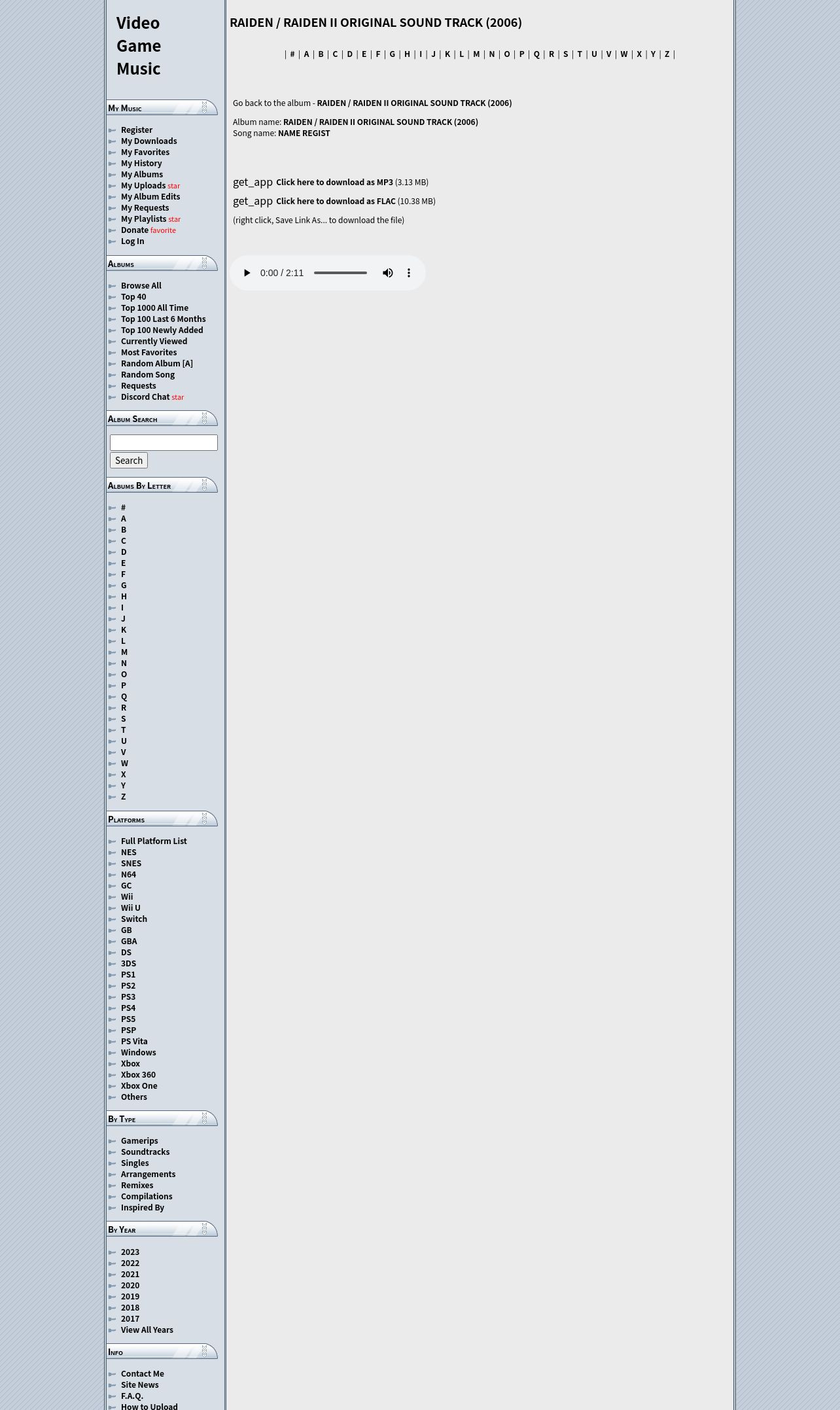Image resolution: width=840 pixels, height=1410 pixels.
Task: Open the Xbox 360 platform
Action: (138, 1075)
